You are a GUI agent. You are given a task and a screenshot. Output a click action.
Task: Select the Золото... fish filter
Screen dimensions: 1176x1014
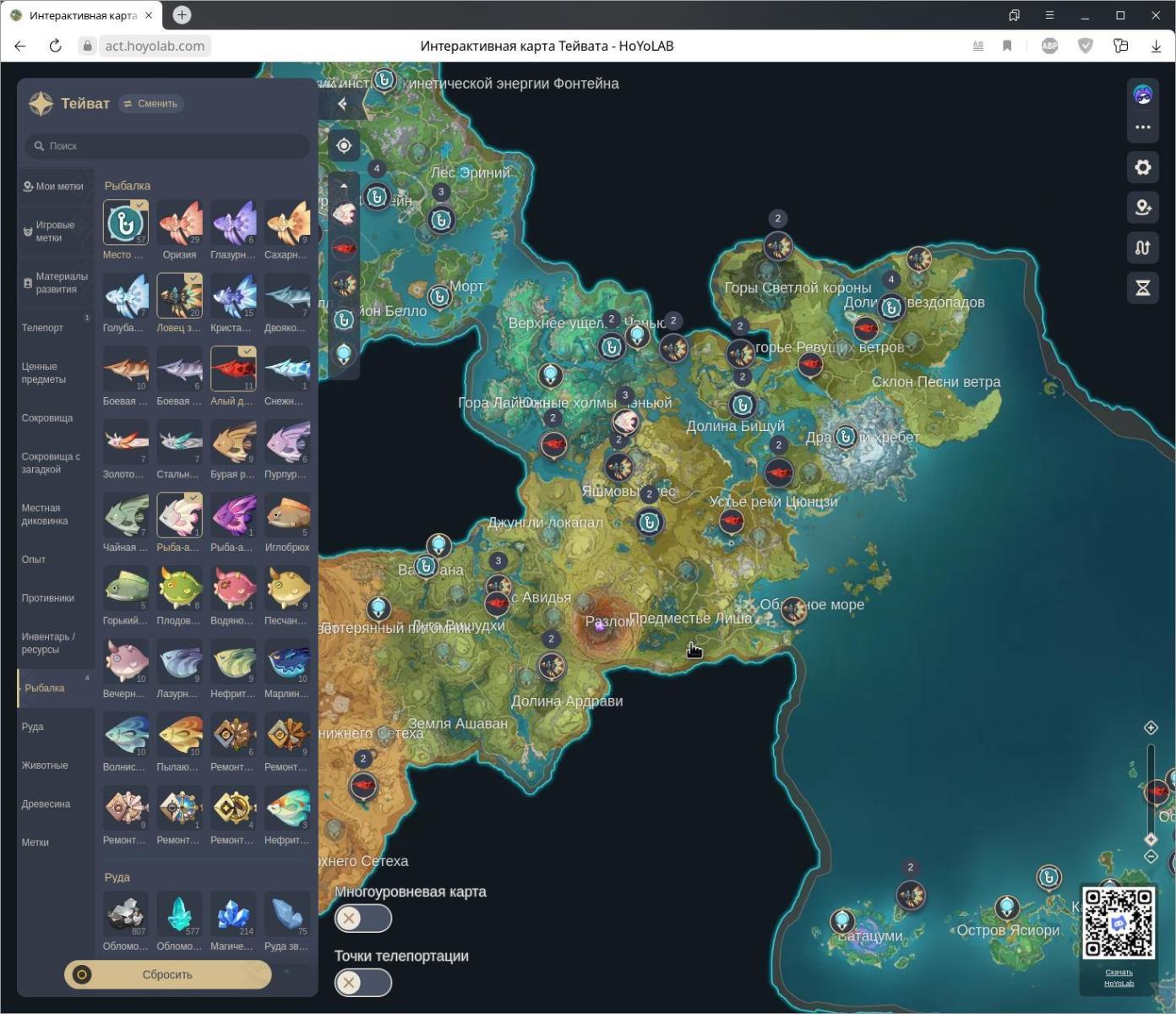pos(126,442)
